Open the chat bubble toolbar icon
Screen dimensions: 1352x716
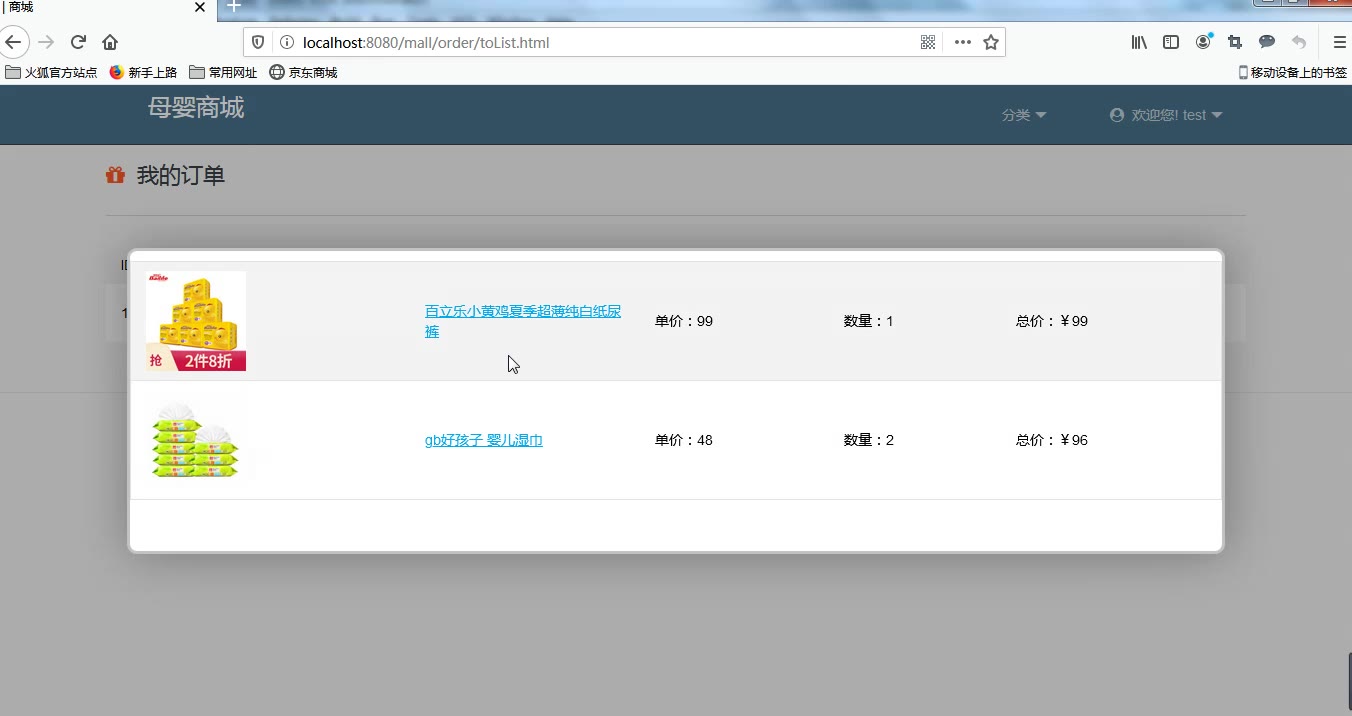(x=1267, y=42)
